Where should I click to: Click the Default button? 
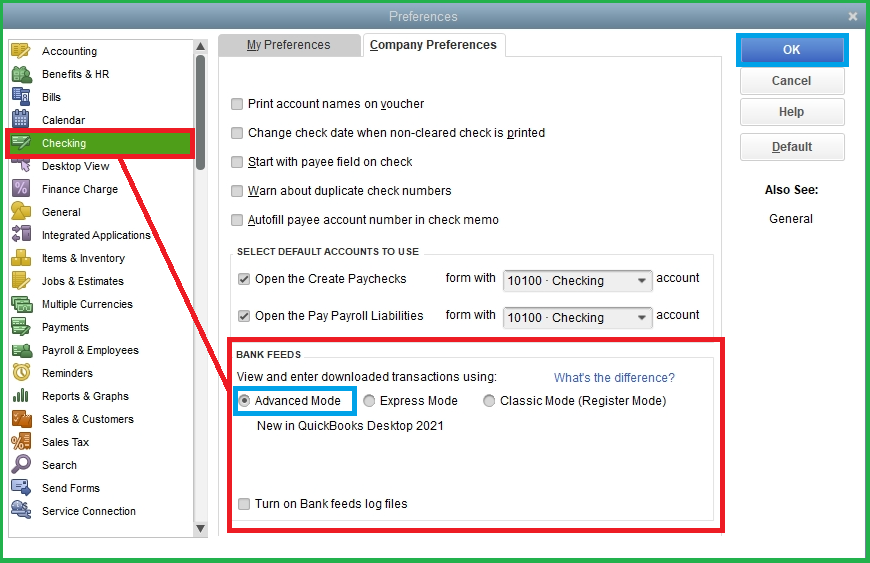[792, 147]
